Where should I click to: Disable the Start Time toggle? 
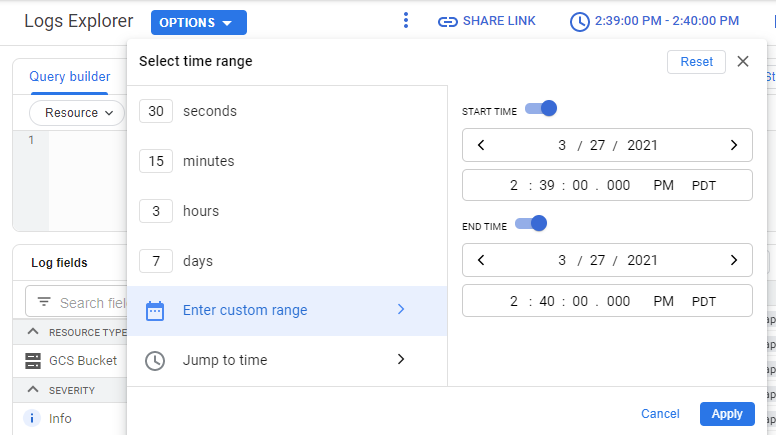click(x=541, y=108)
